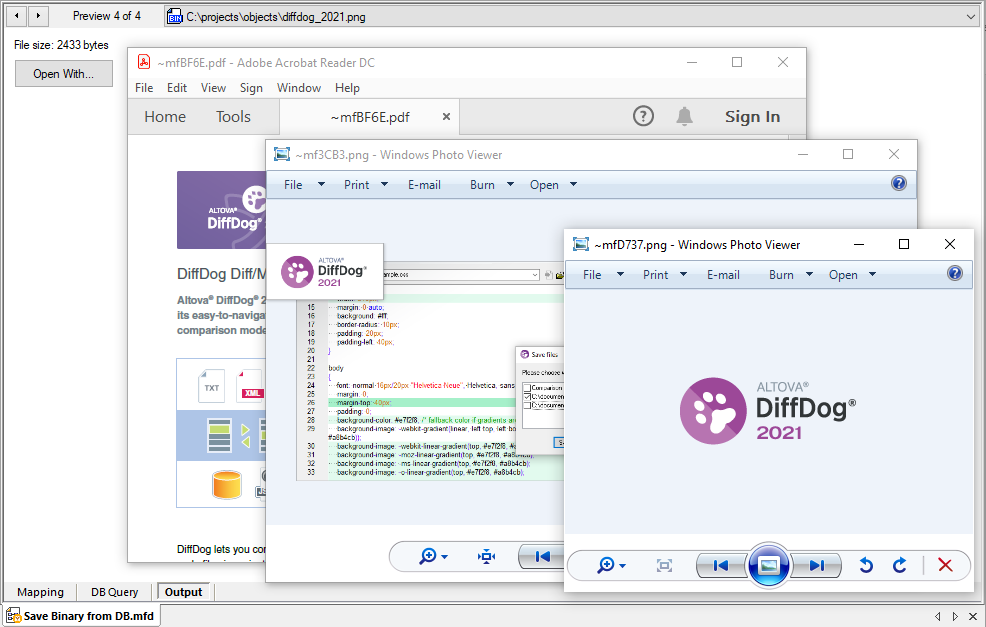Click the Open With... button
Image resolution: width=986 pixels, height=627 pixels.
(x=64, y=74)
